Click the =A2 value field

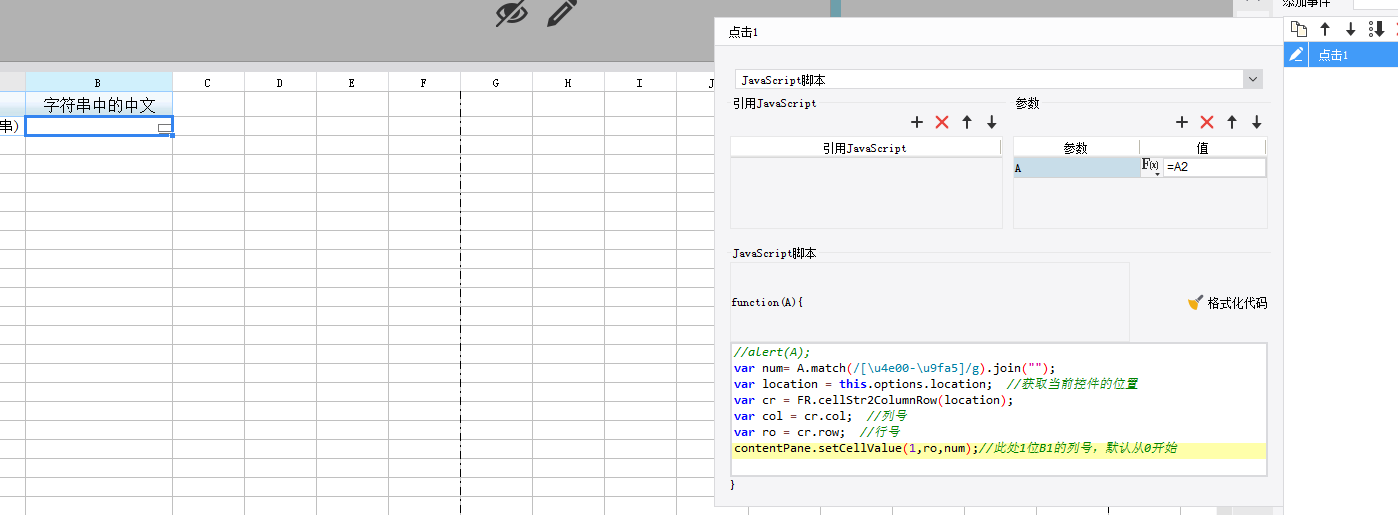click(1214, 167)
